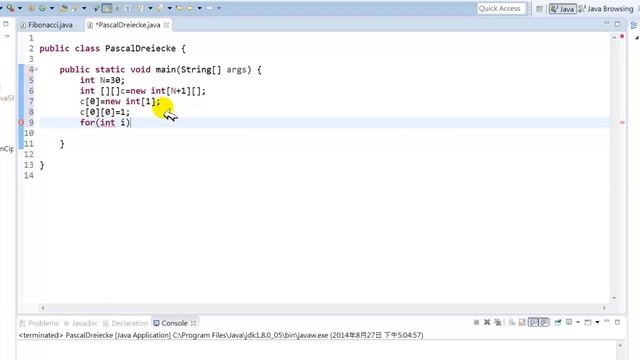Open dropdown arrow next to Next Annotation
640x360 pixels.
click(x=150, y=8)
